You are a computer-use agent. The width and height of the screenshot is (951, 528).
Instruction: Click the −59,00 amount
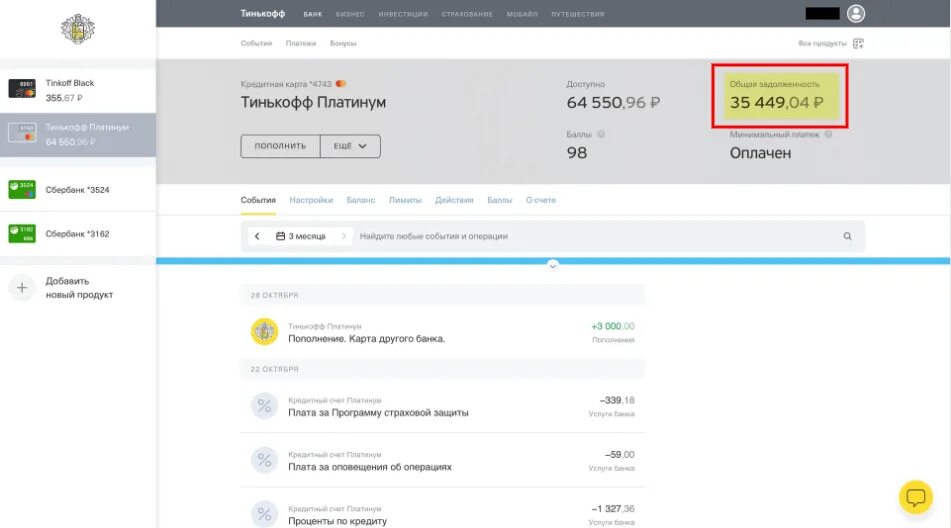619,454
